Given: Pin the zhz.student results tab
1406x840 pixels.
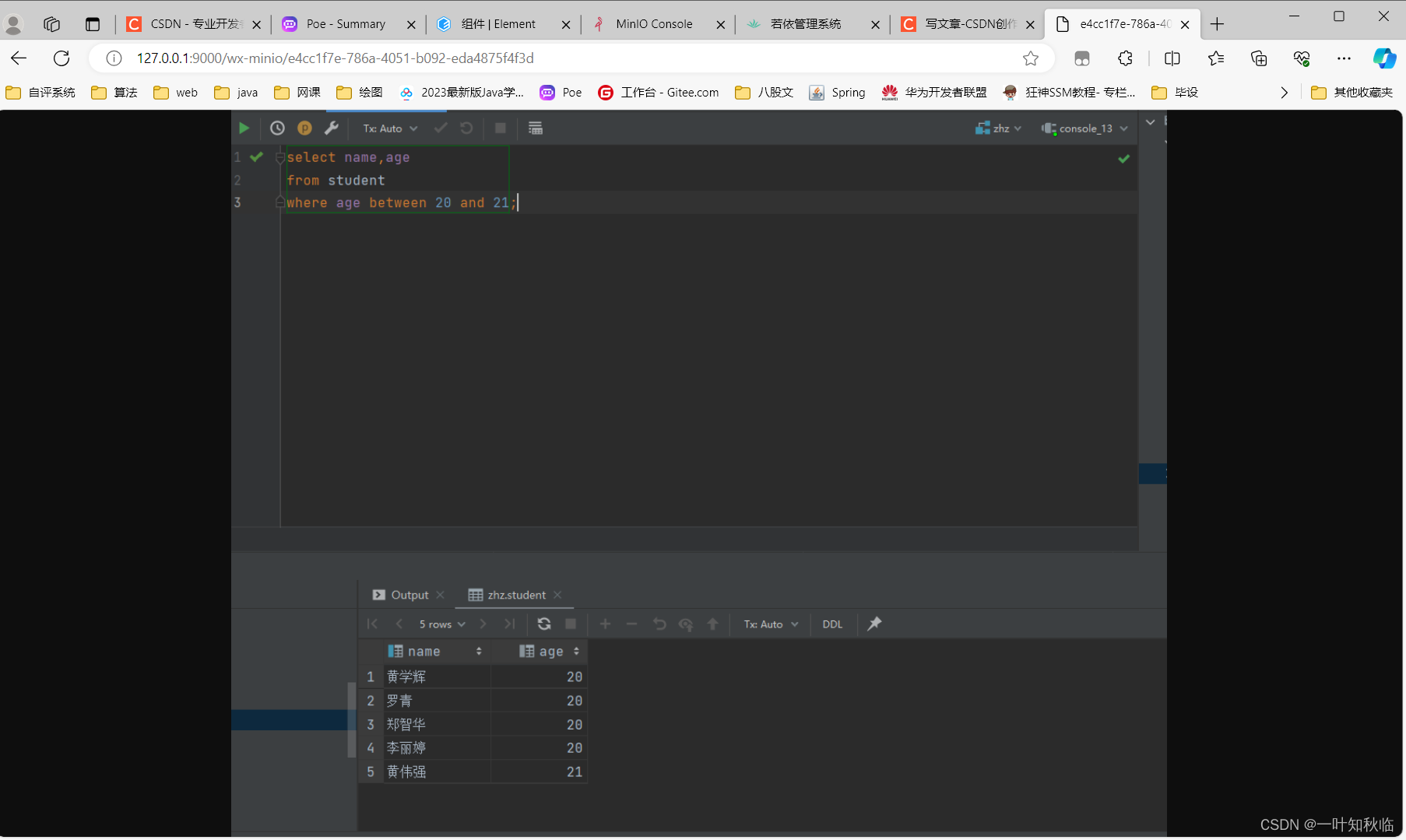Looking at the screenshot, I should (874, 624).
